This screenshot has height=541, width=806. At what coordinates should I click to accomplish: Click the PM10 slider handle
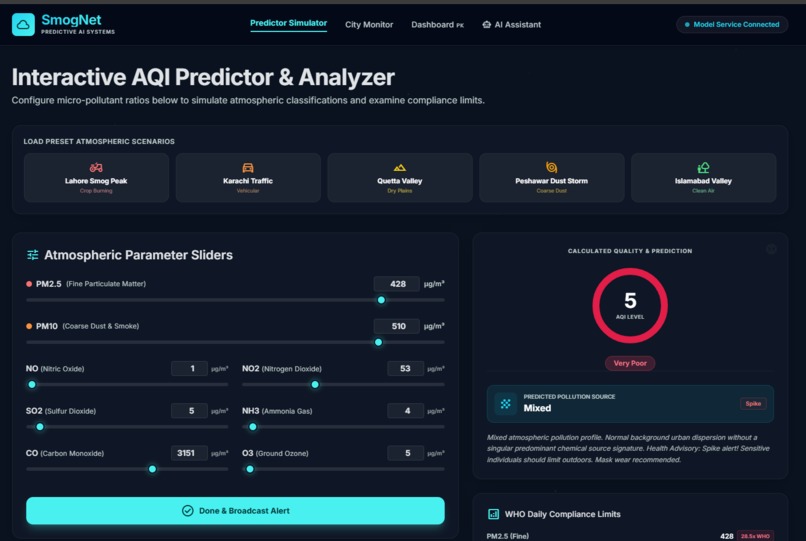click(x=378, y=342)
